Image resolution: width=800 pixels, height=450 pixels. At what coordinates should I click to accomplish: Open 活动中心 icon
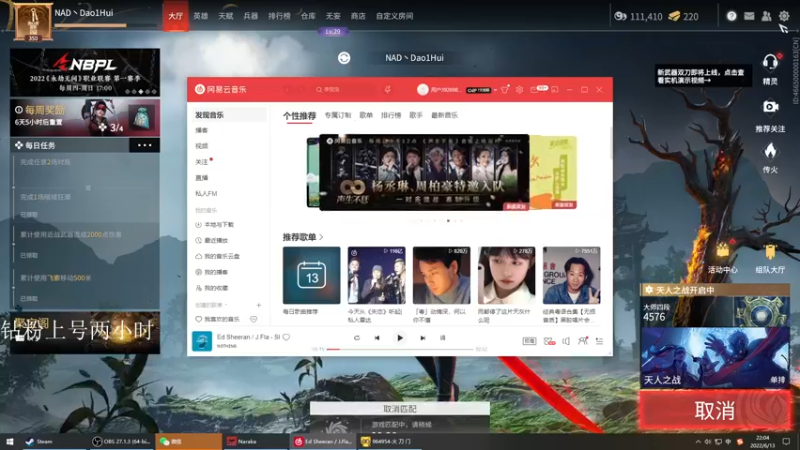(x=722, y=251)
